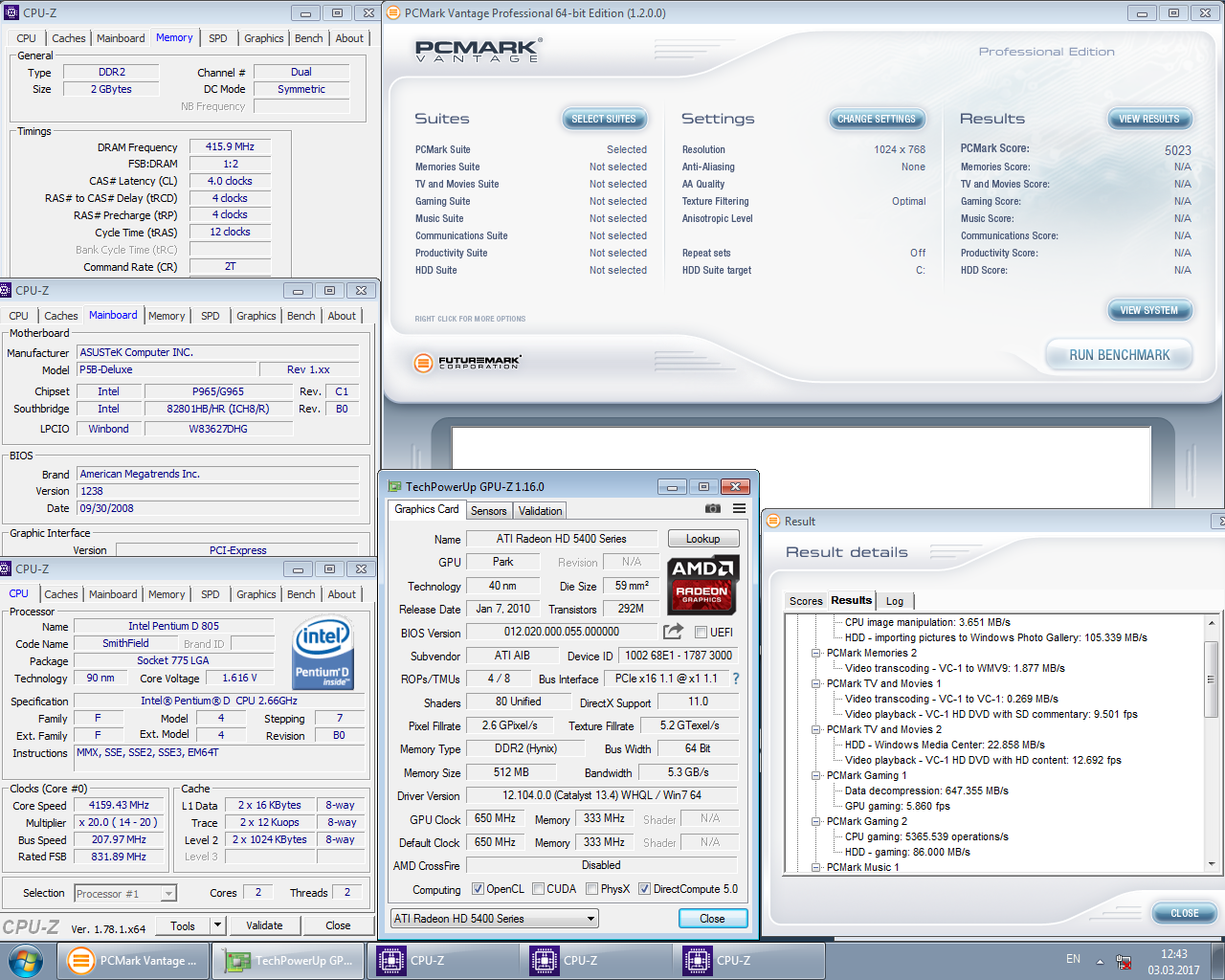This screenshot has width=1225, height=980.
Task: Click the PCMark Suite Selected row
Action: (531, 149)
